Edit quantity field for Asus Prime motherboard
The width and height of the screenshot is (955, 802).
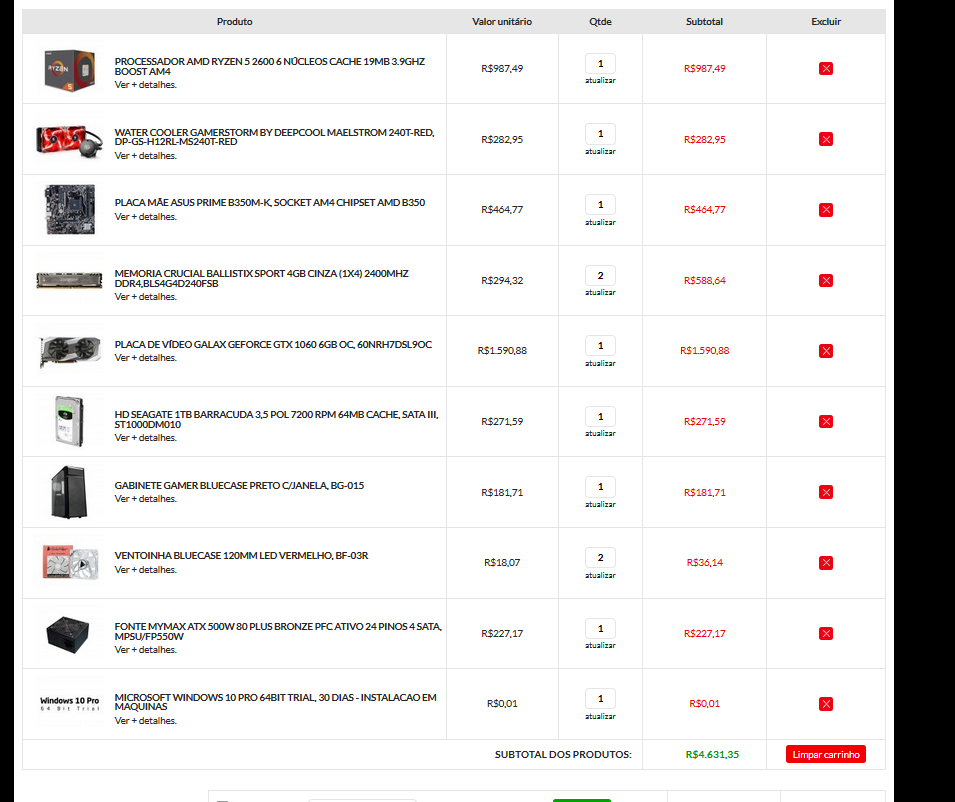tap(600, 205)
